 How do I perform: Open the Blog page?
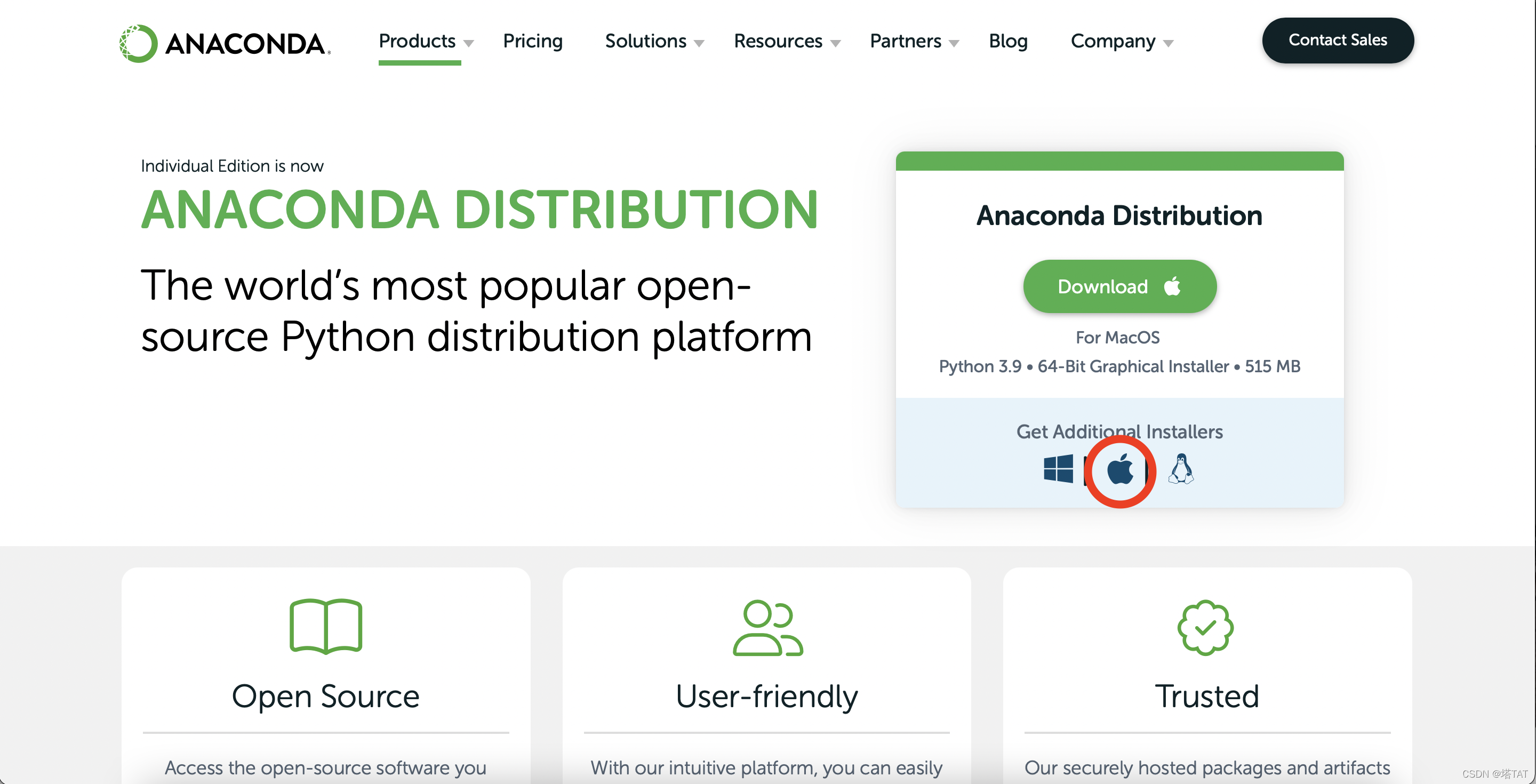pos(1007,41)
